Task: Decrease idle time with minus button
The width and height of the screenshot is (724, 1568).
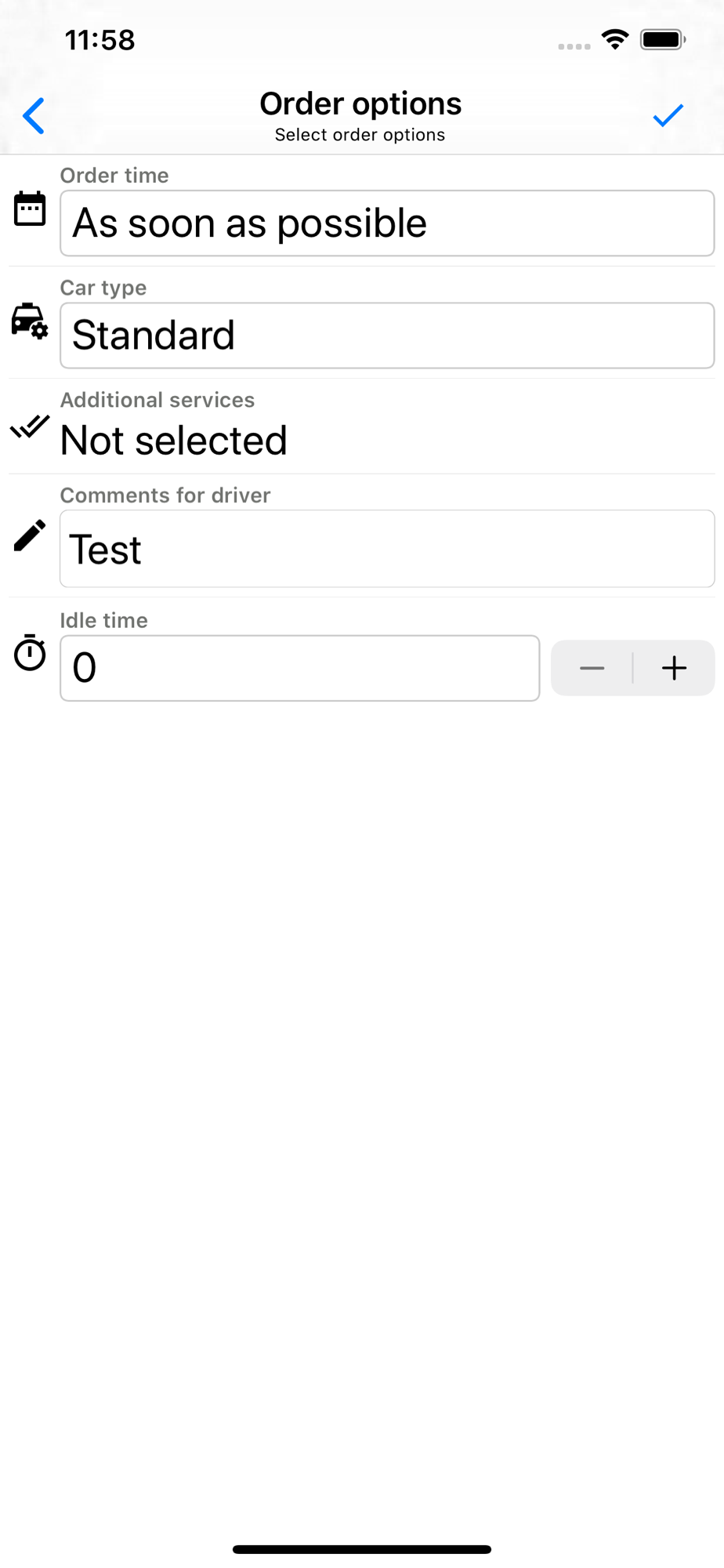Action: click(x=592, y=668)
